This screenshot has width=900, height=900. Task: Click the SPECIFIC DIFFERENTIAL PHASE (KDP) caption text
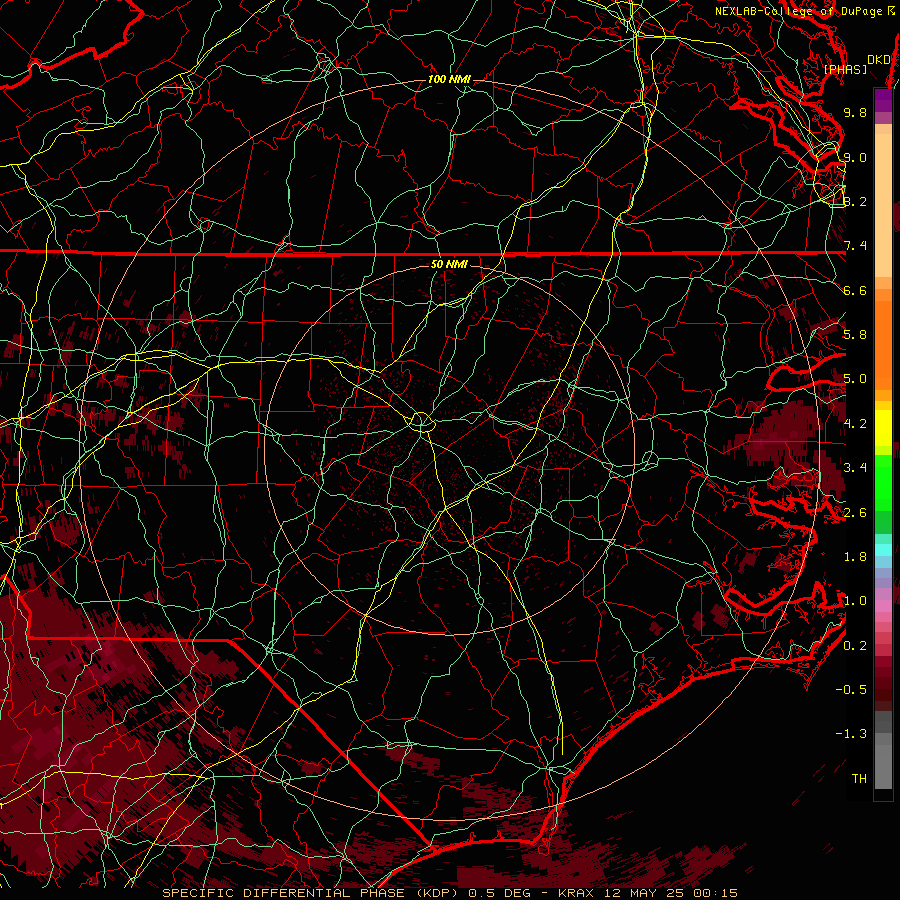click(311, 893)
